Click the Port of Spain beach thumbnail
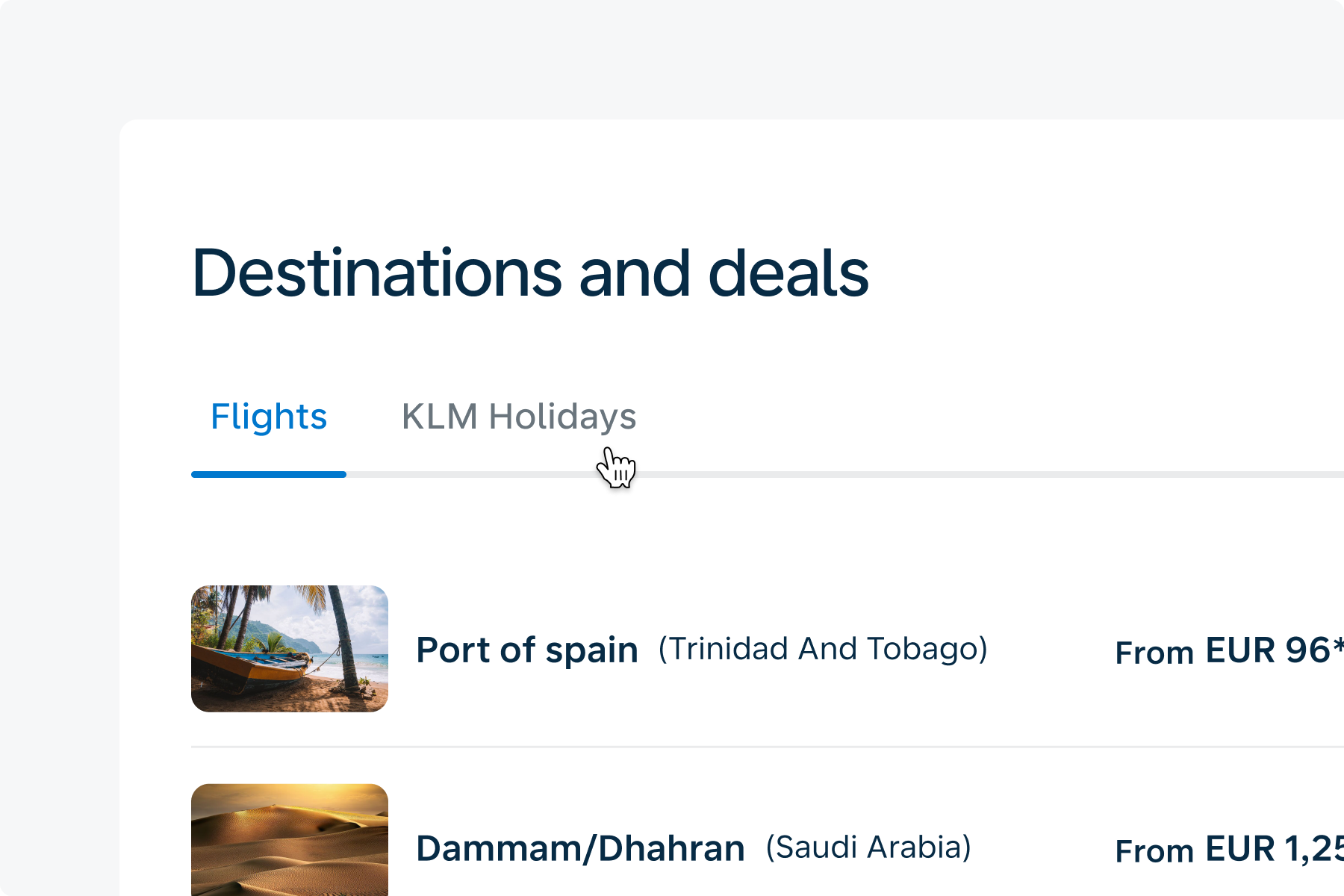Viewport: 1344px width, 896px height. 290,648
